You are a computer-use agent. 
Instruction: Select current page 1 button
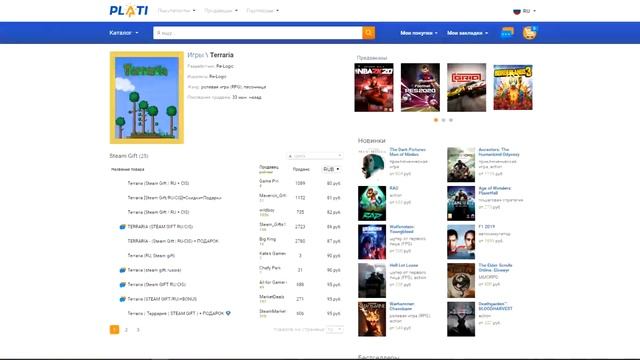click(114, 329)
